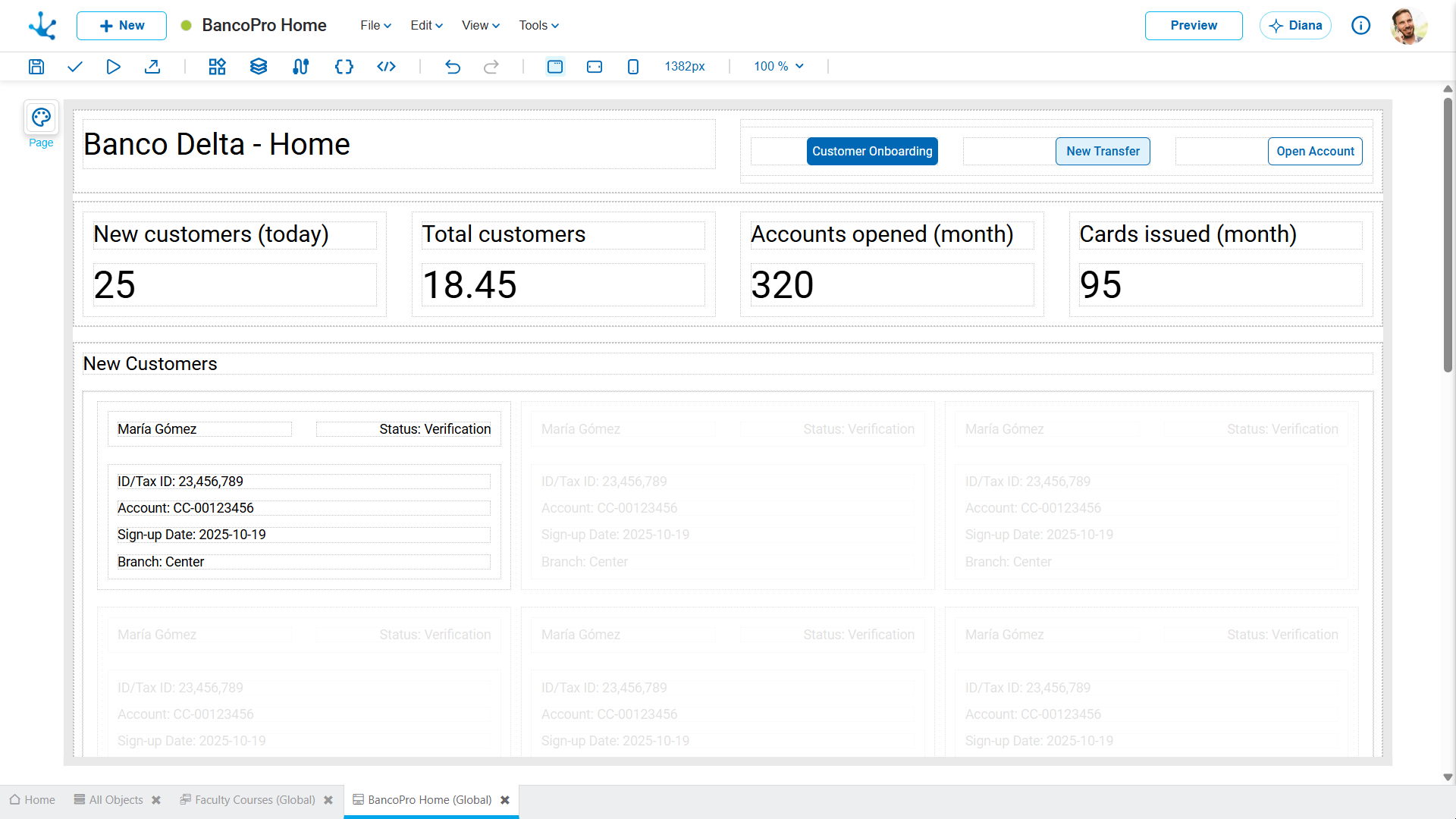The image size is (1456, 819).
Task: Switch to Faculty Courses (Global) tab
Action: [255, 800]
